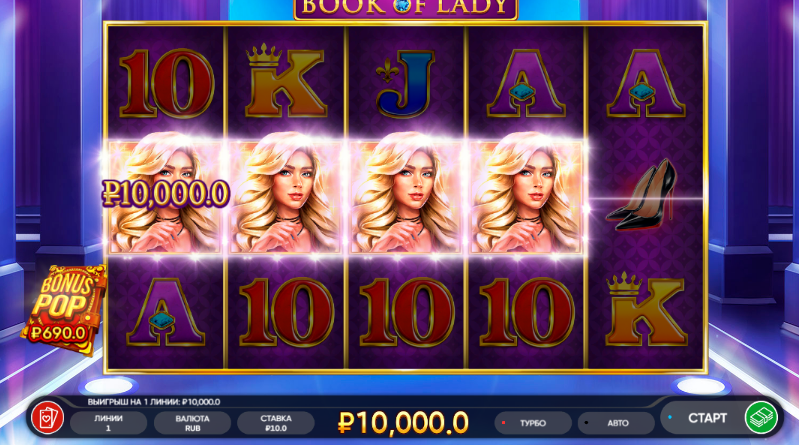Select the fourth blonde lady symbol

(525, 197)
